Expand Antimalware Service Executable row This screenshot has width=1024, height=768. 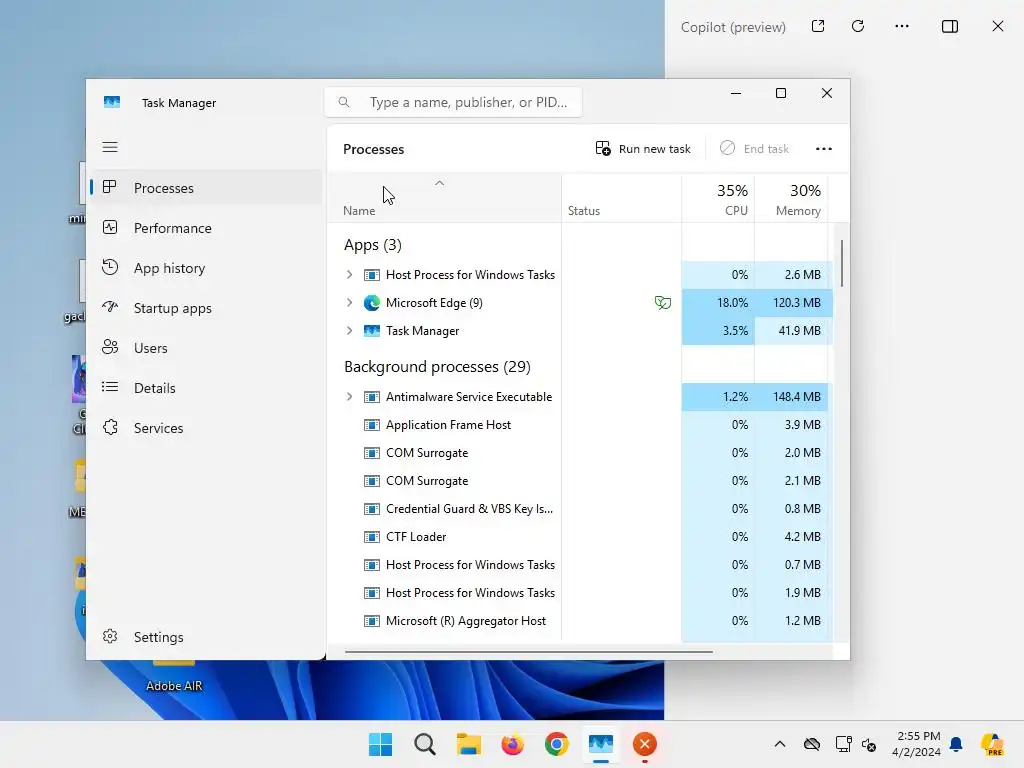point(349,396)
